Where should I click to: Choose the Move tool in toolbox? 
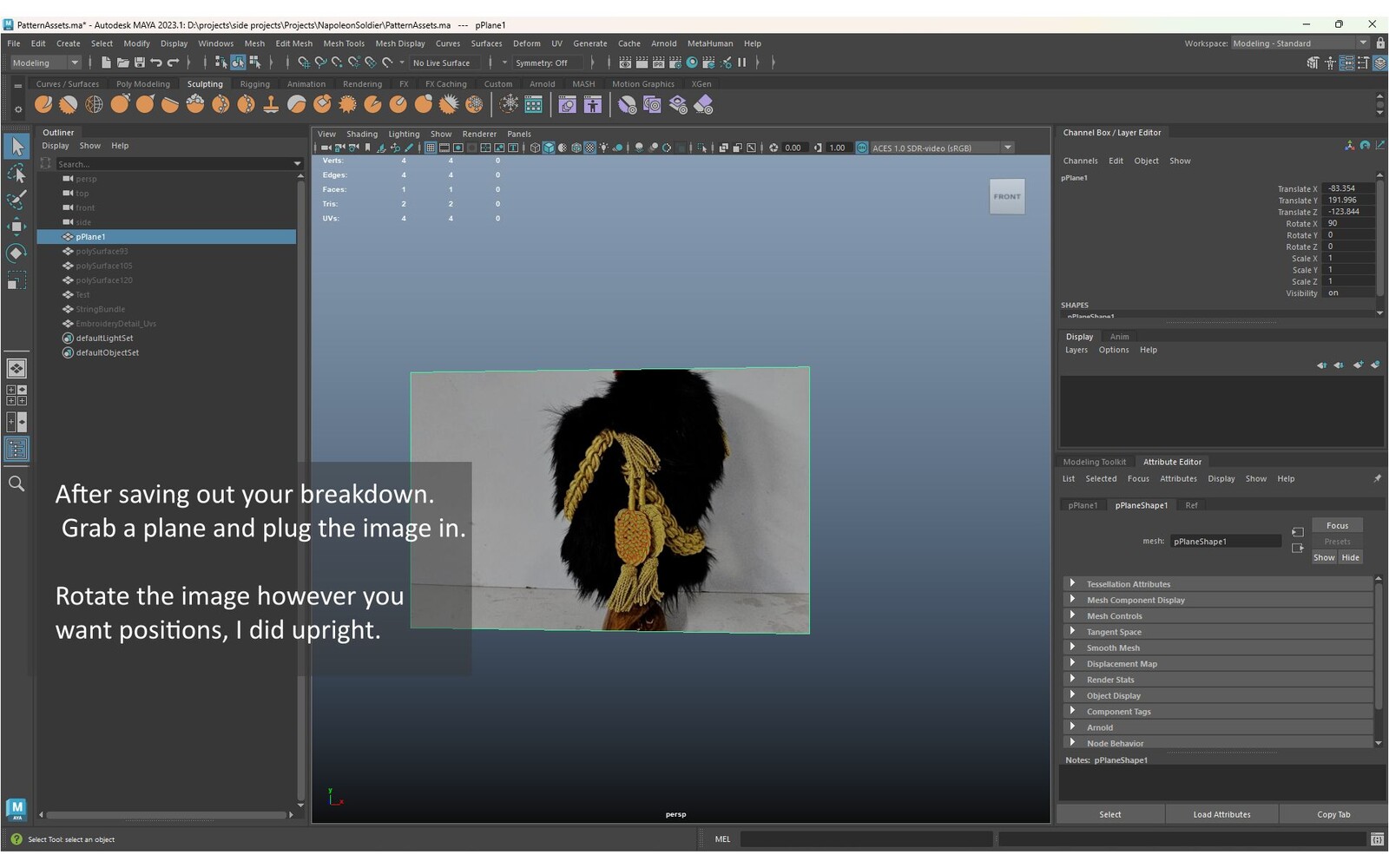[x=16, y=227]
